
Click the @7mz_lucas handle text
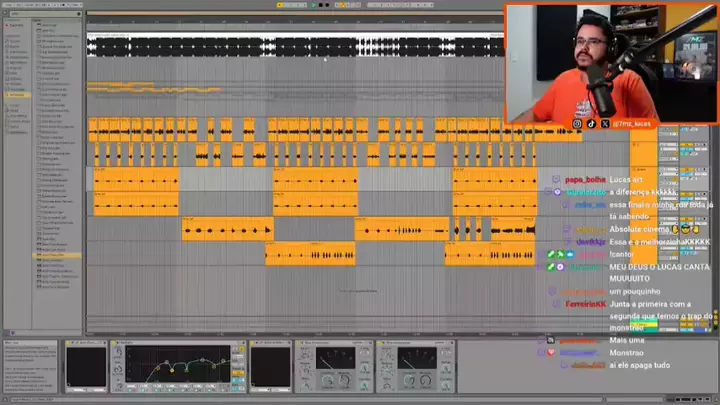point(631,123)
